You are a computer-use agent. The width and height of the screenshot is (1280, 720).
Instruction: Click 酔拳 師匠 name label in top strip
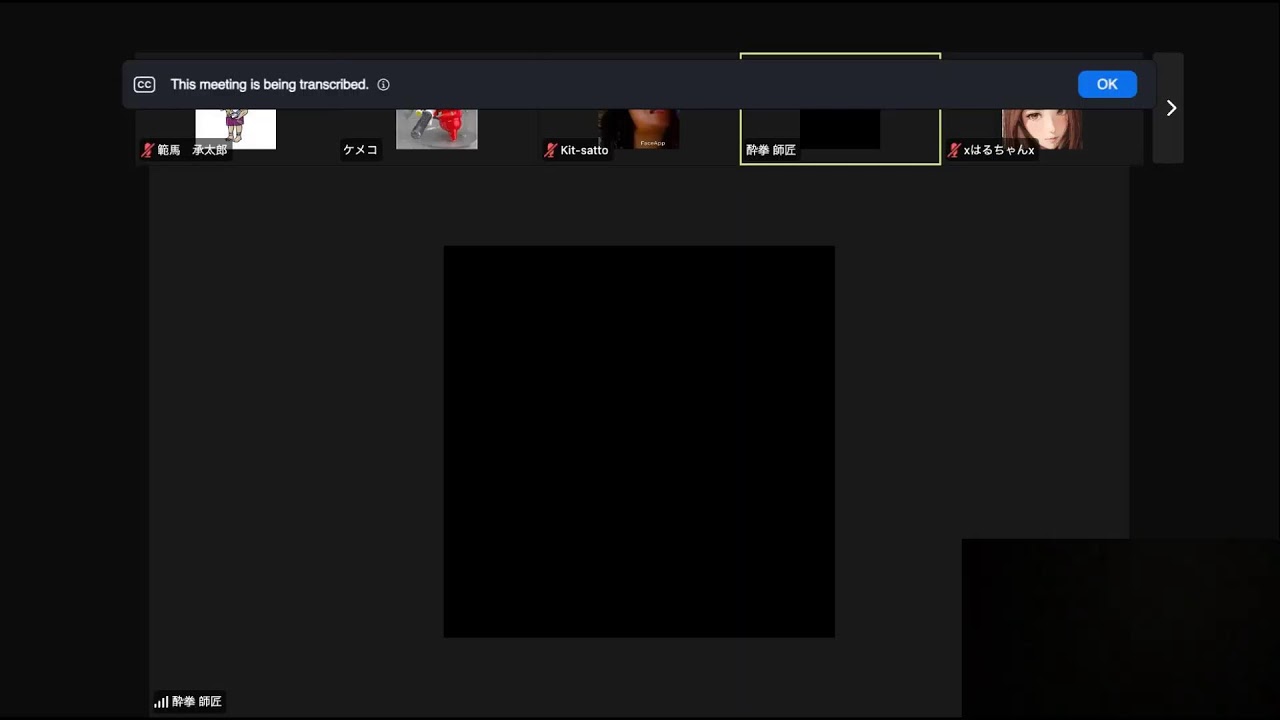point(771,150)
